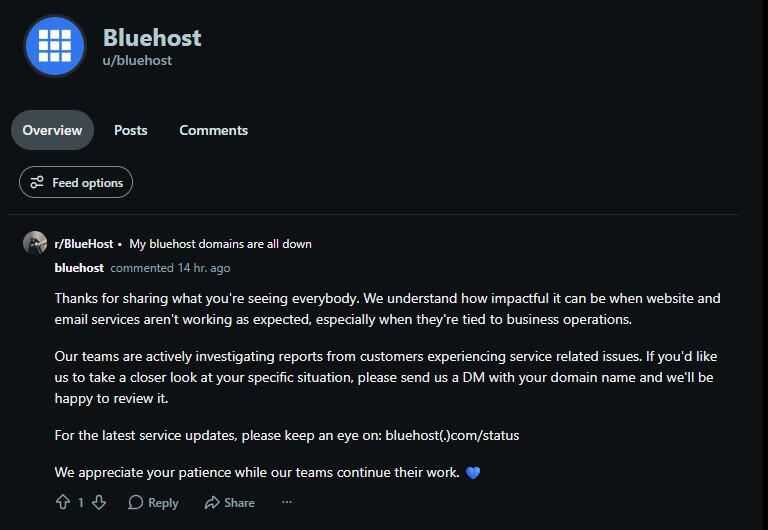The width and height of the screenshot is (768, 530).
Task: Open 'My bluehost domains are all down' post
Action: [x=220, y=243]
